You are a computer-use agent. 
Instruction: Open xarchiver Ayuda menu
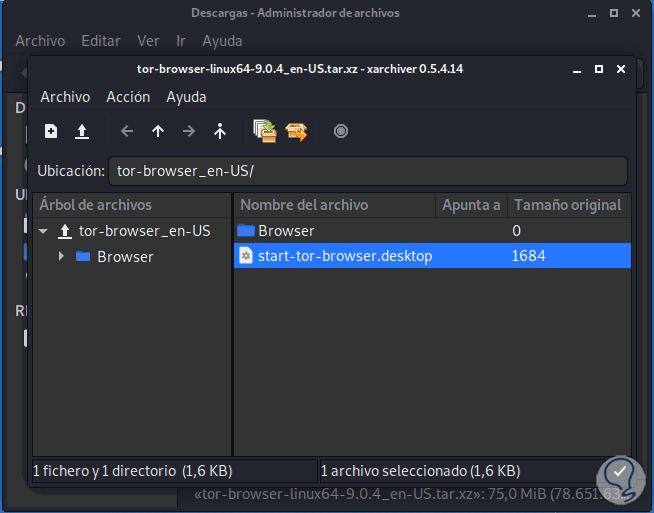(x=186, y=97)
